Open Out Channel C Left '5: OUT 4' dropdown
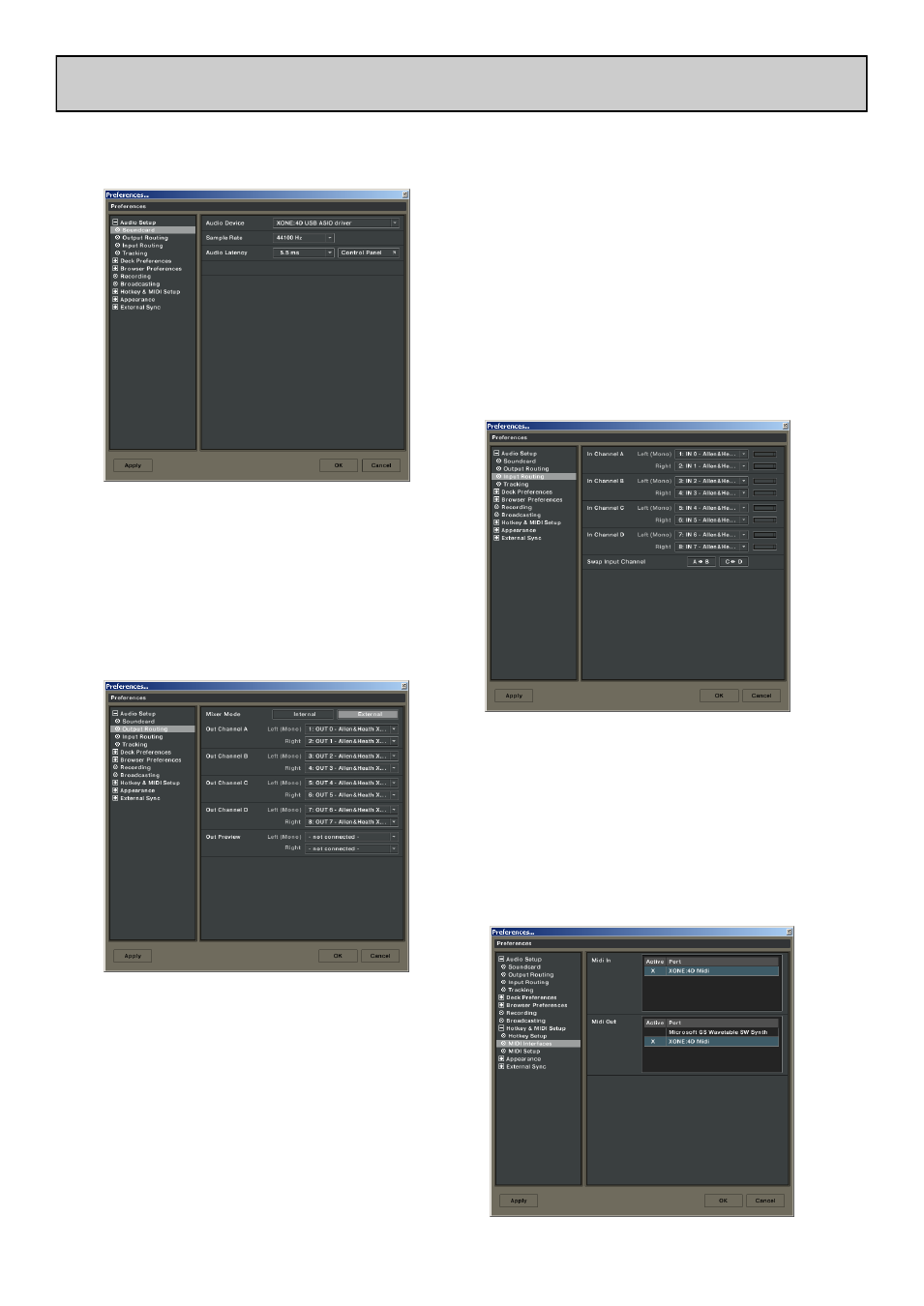The image size is (924, 1306). [x=352, y=784]
